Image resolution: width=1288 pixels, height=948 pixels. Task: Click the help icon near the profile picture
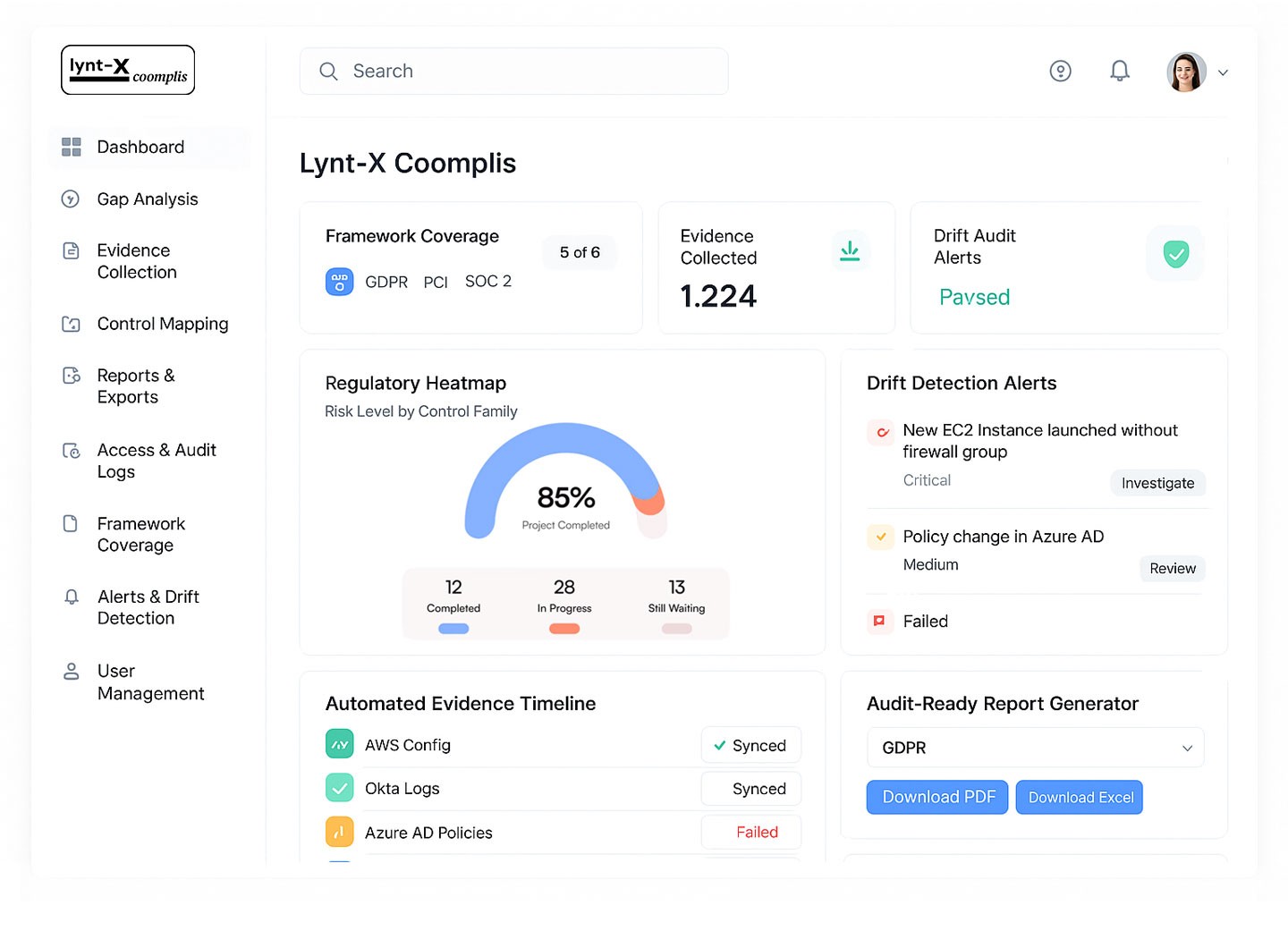click(1061, 71)
